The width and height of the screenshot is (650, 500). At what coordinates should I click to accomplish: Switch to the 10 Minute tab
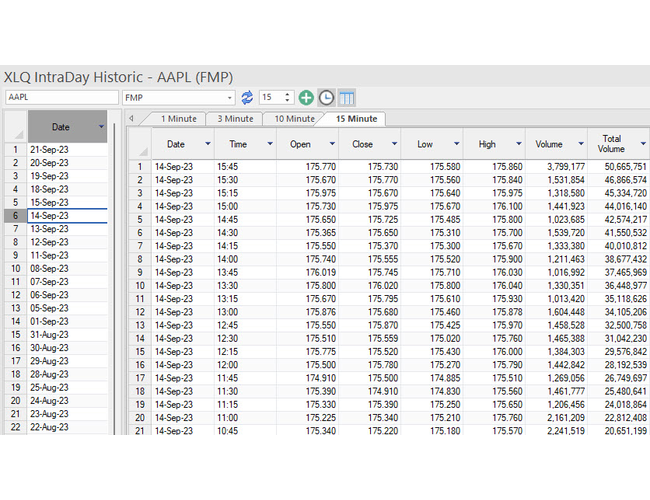pyautogui.click(x=294, y=119)
